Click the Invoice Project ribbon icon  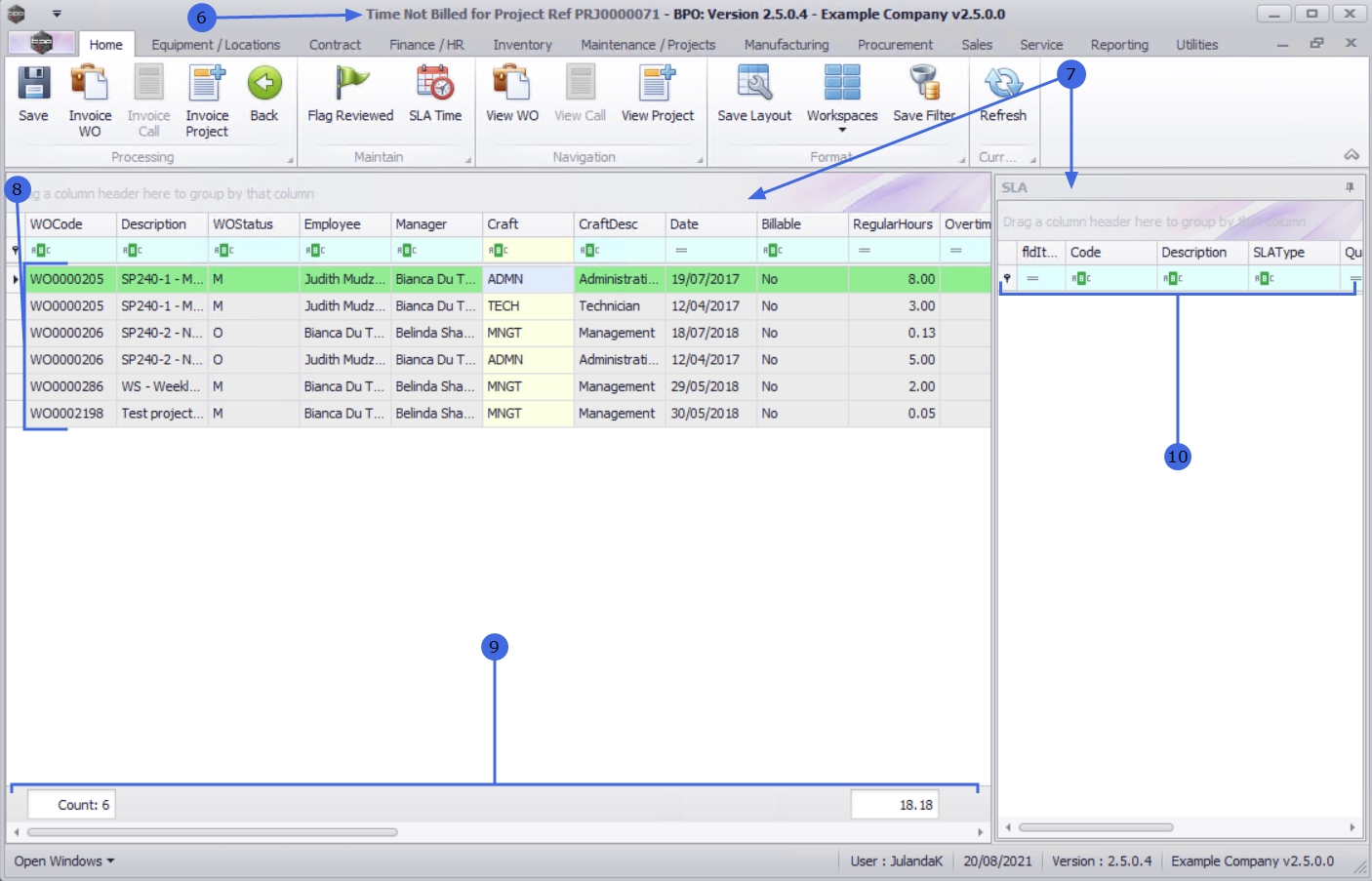click(x=207, y=84)
